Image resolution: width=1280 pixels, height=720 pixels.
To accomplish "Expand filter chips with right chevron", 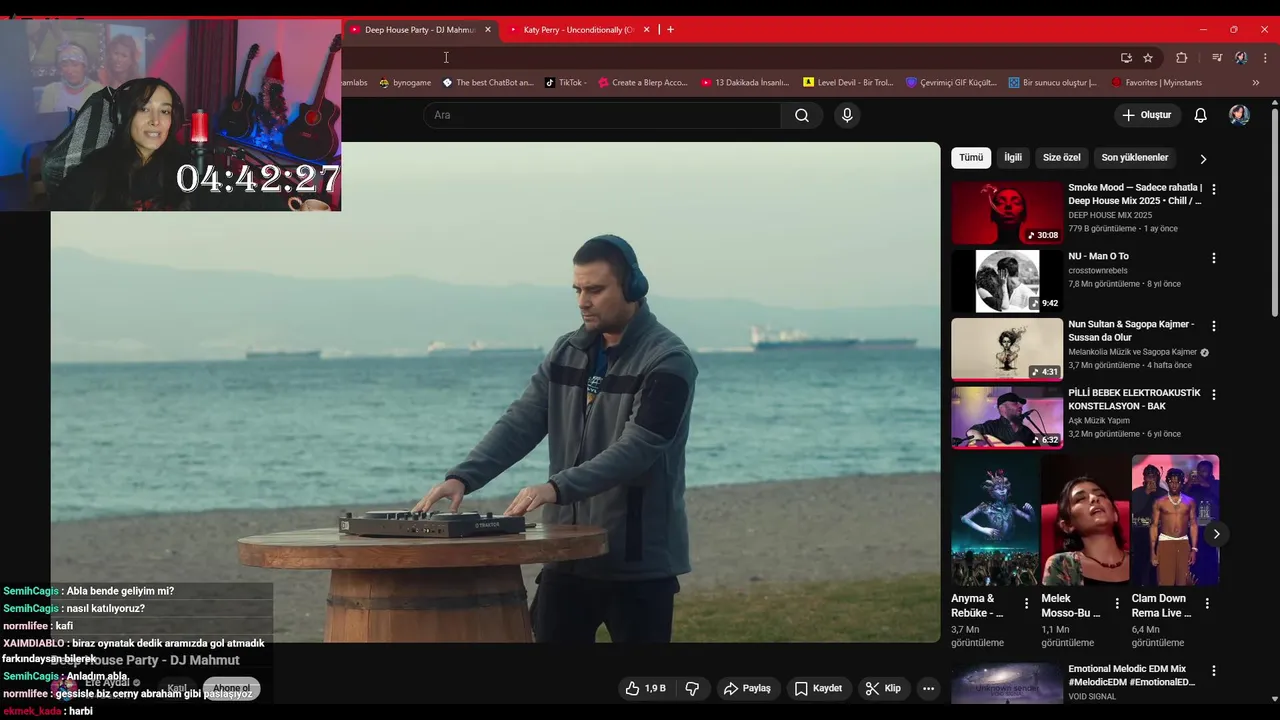I will tap(1203, 158).
